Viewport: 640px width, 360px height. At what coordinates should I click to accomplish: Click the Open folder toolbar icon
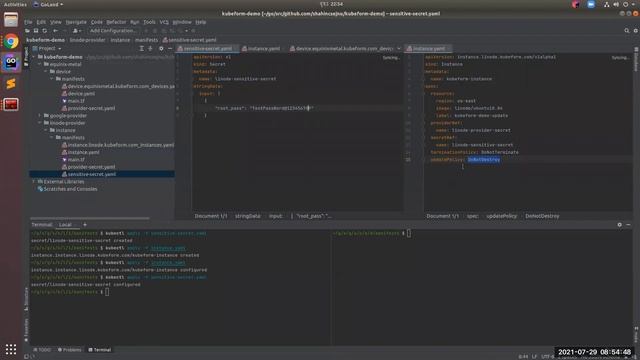27,31
